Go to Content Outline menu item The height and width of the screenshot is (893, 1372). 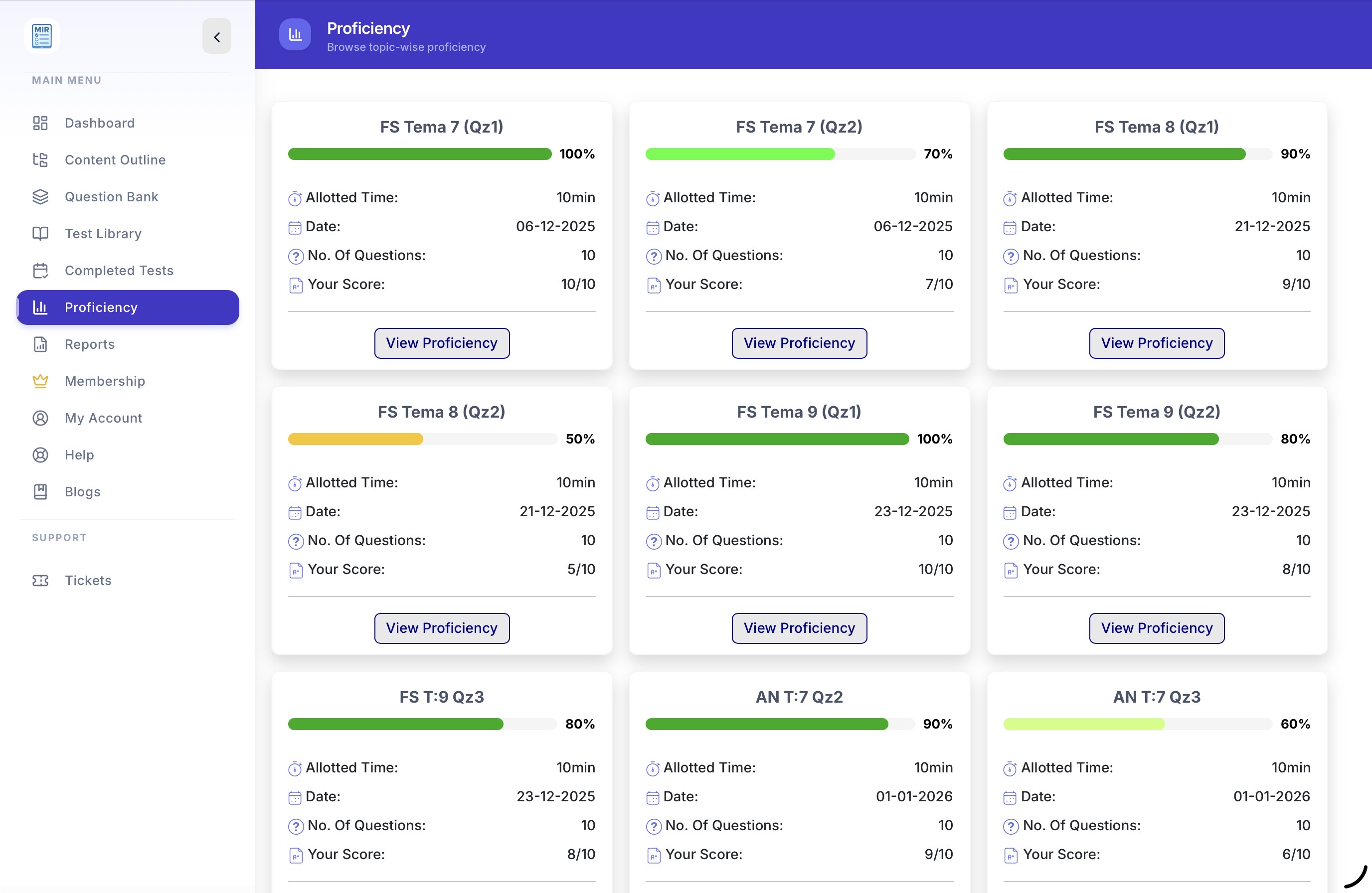[128, 159]
